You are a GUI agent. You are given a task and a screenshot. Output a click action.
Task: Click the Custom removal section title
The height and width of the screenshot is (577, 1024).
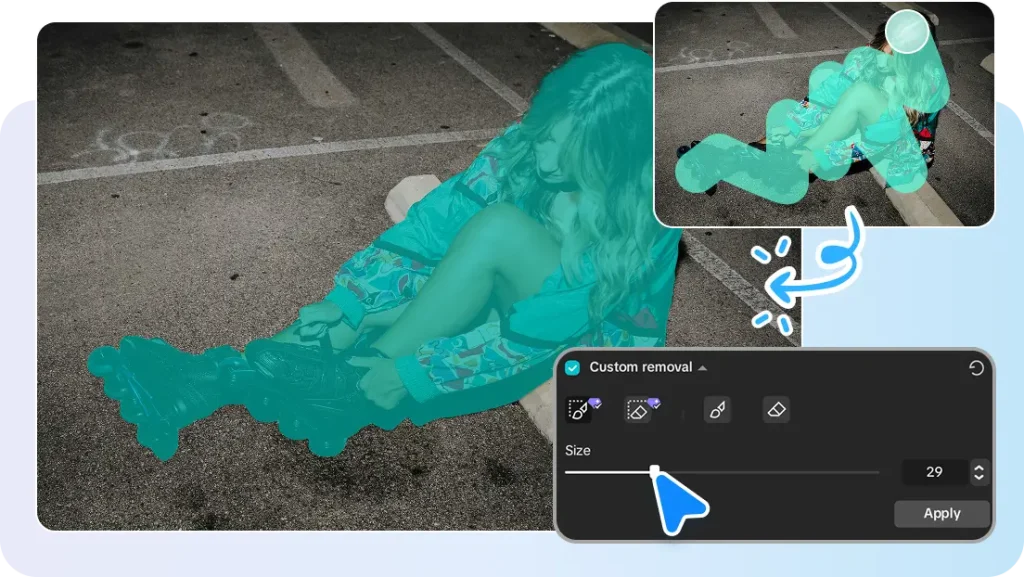[640, 367]
